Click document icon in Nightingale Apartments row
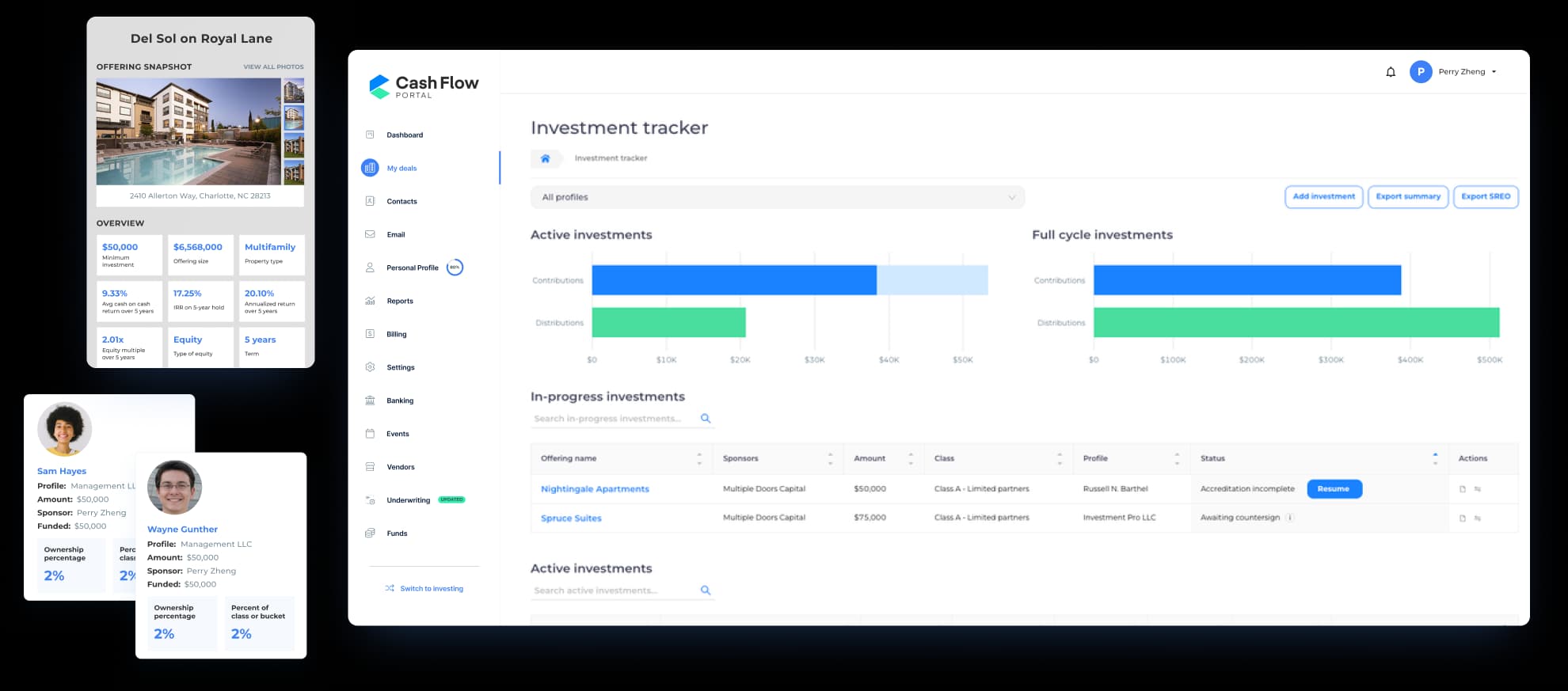 point(1462,489)
